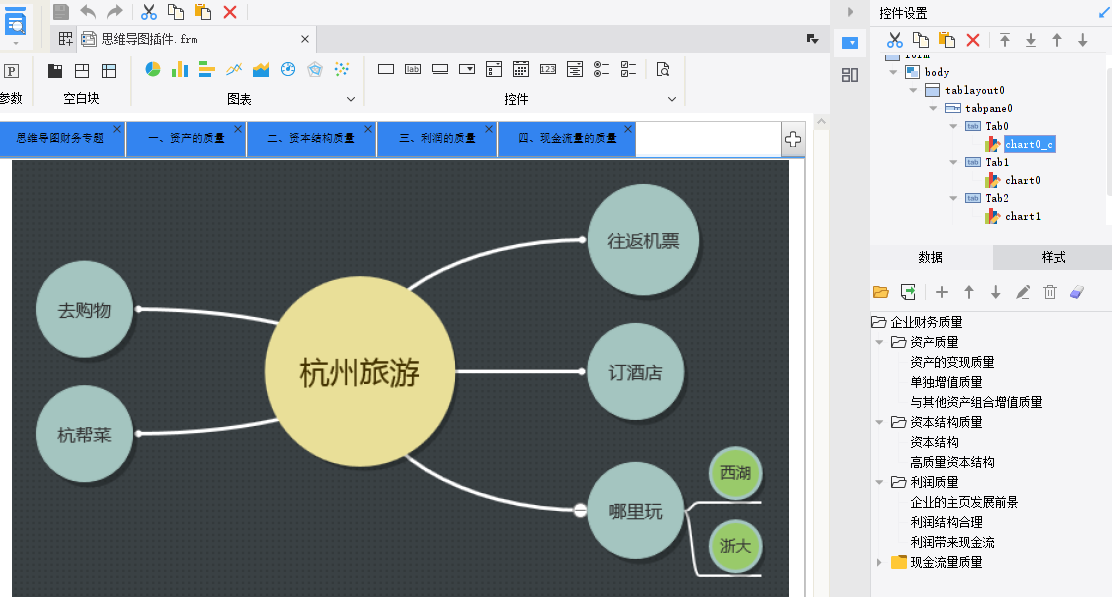This screenshot has height=597, width=1112.
Task: Insert a date picker widget
Action: point(520,69)
